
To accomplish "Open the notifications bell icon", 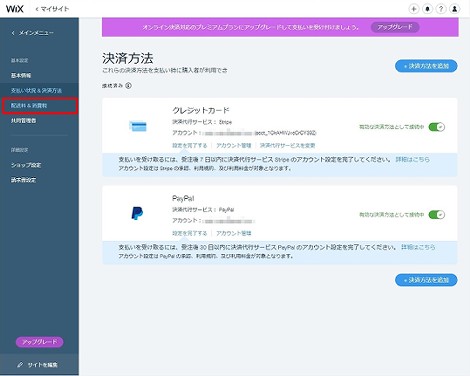I will (x=427, y=9).
